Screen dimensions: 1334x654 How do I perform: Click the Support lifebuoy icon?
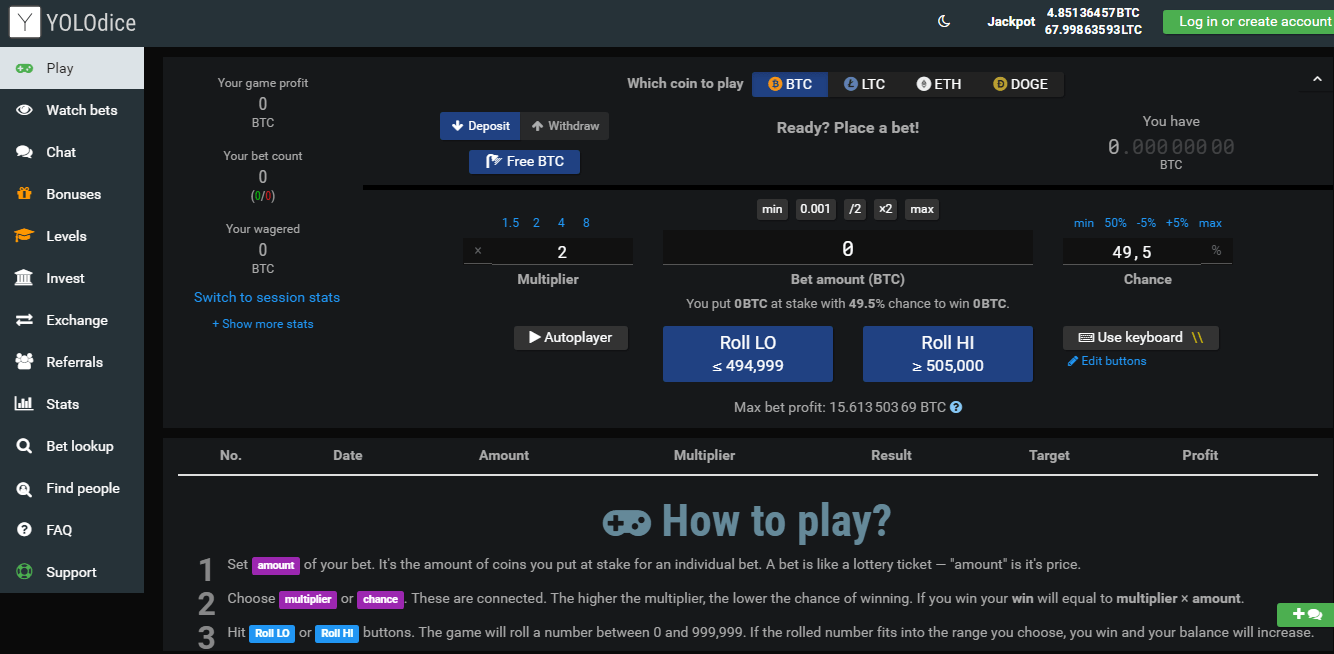24,572
